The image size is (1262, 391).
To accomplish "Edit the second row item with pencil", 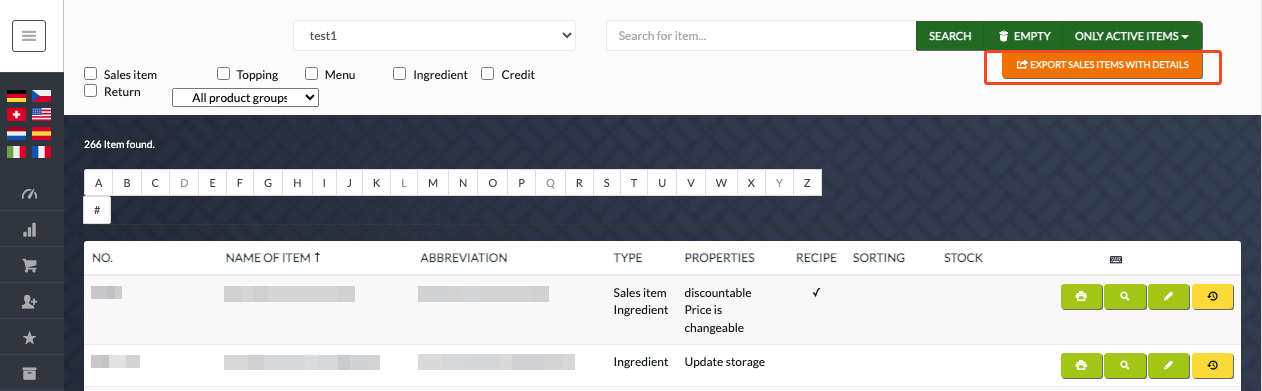I will point(1169,365).
